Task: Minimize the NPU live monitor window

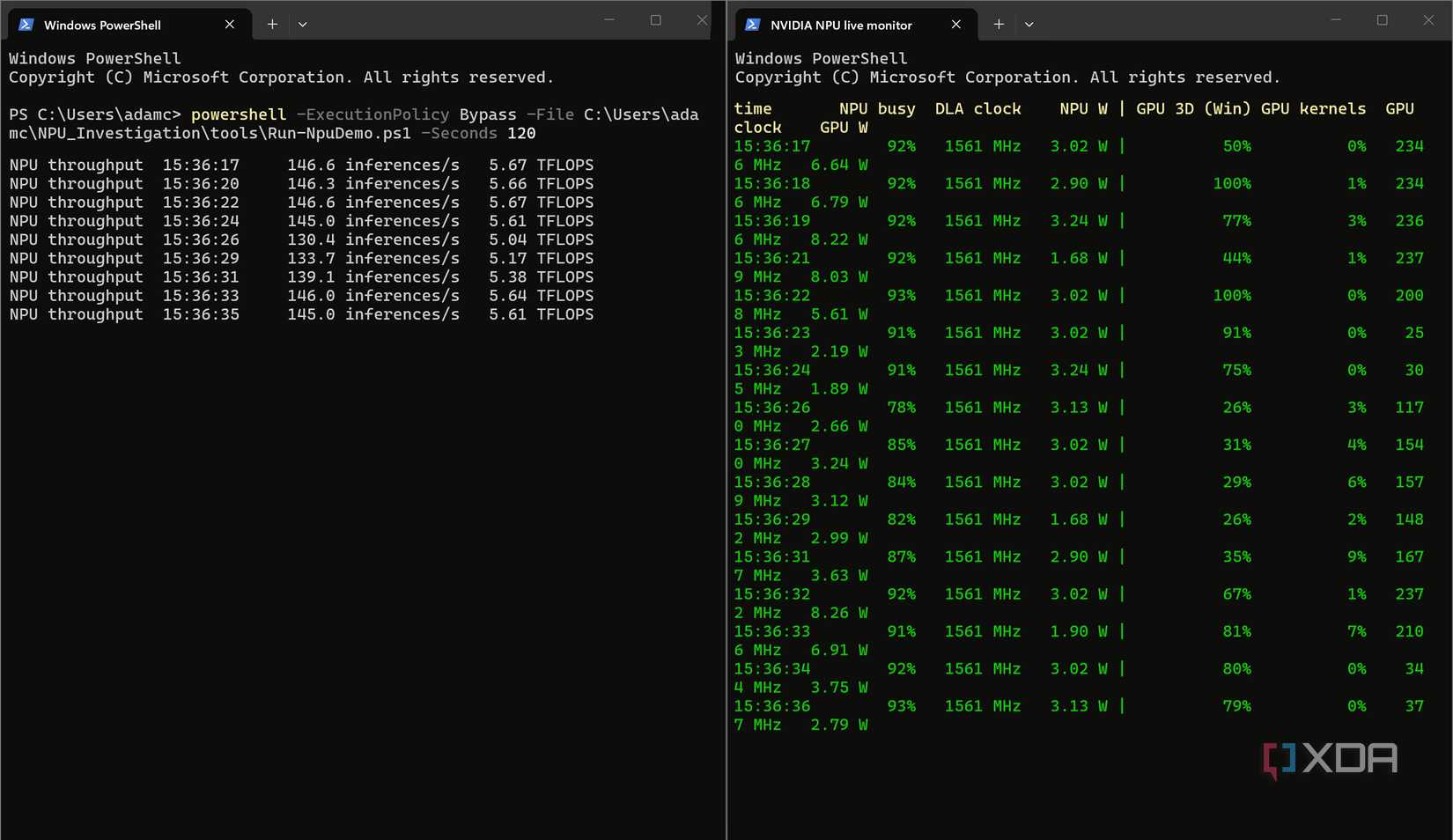Action: pos(1336,20)
